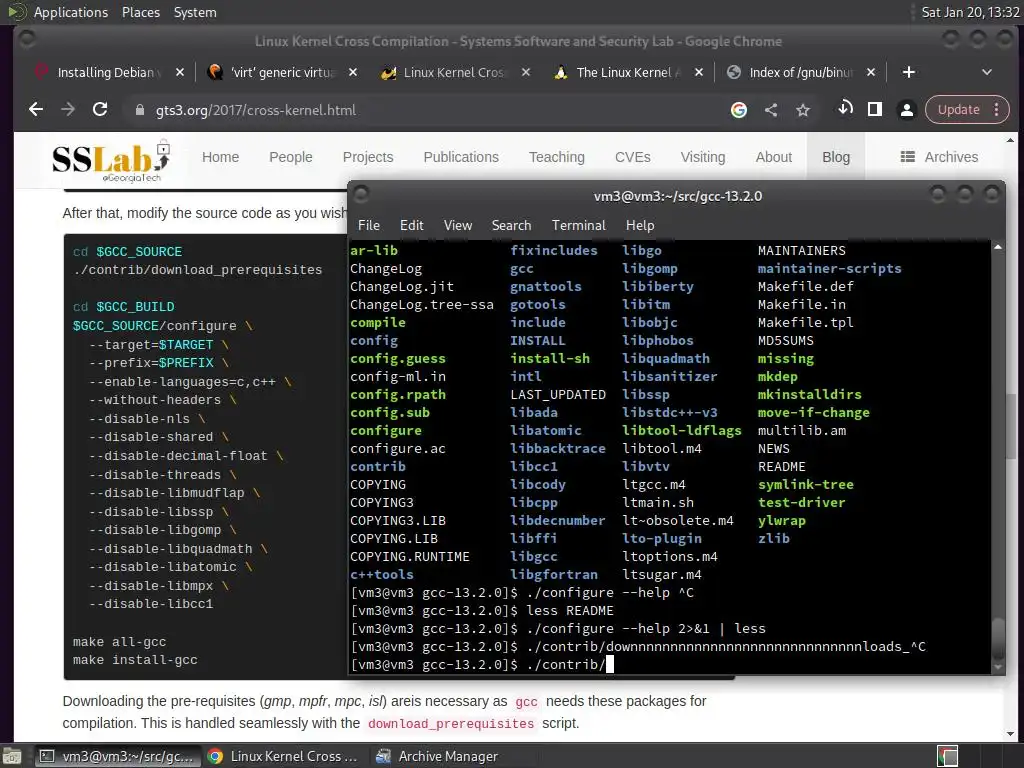
Task: Open the Home nav link
Action: 220,157
